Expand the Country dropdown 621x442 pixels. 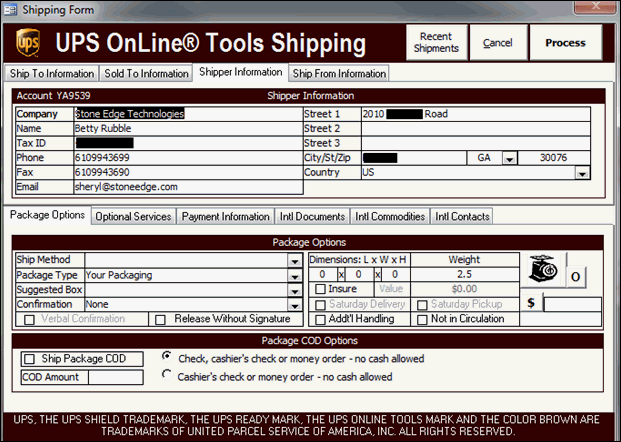[x=582, y=173]
